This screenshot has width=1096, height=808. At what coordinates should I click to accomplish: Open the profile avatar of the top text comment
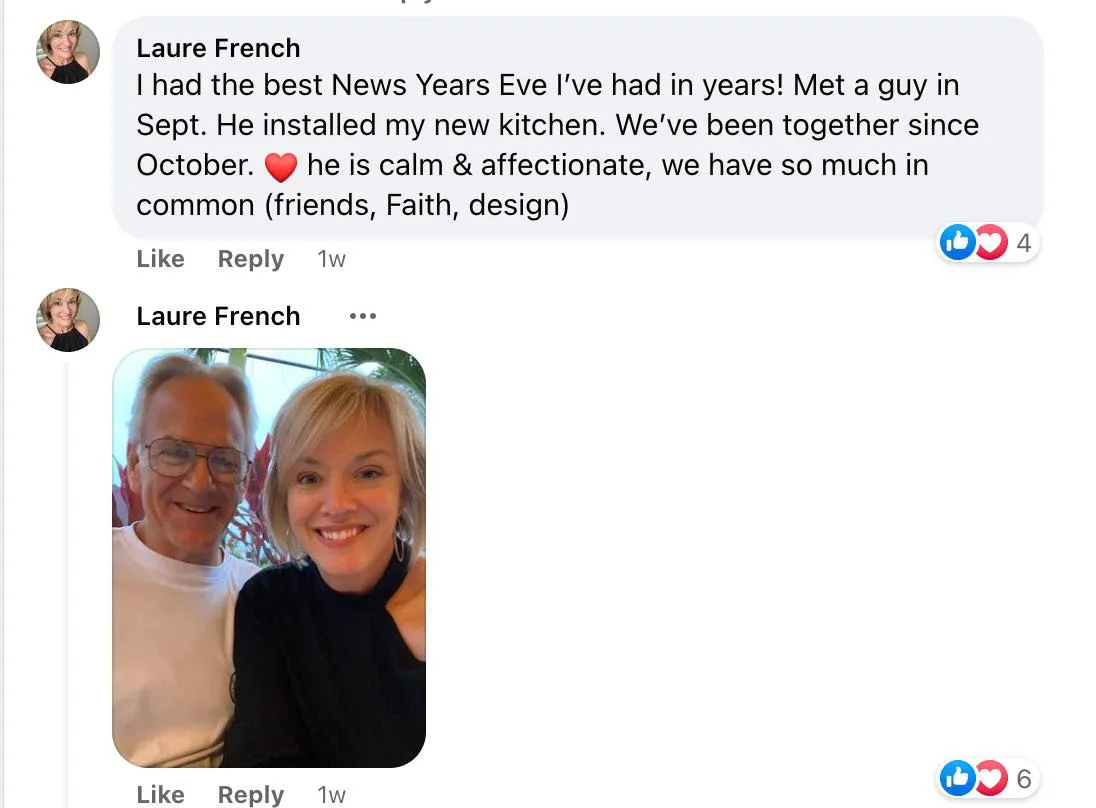click(x=68, y=51)
